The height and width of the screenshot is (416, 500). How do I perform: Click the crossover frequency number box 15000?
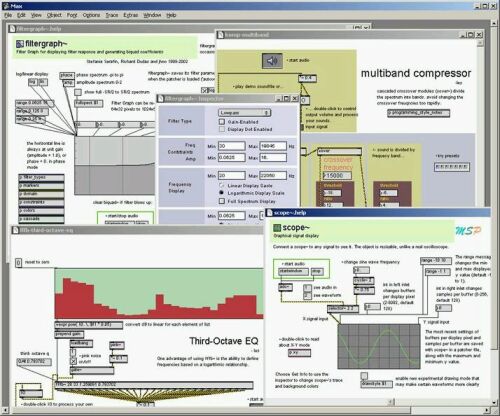pyautogui.click(x=337, y=175)
